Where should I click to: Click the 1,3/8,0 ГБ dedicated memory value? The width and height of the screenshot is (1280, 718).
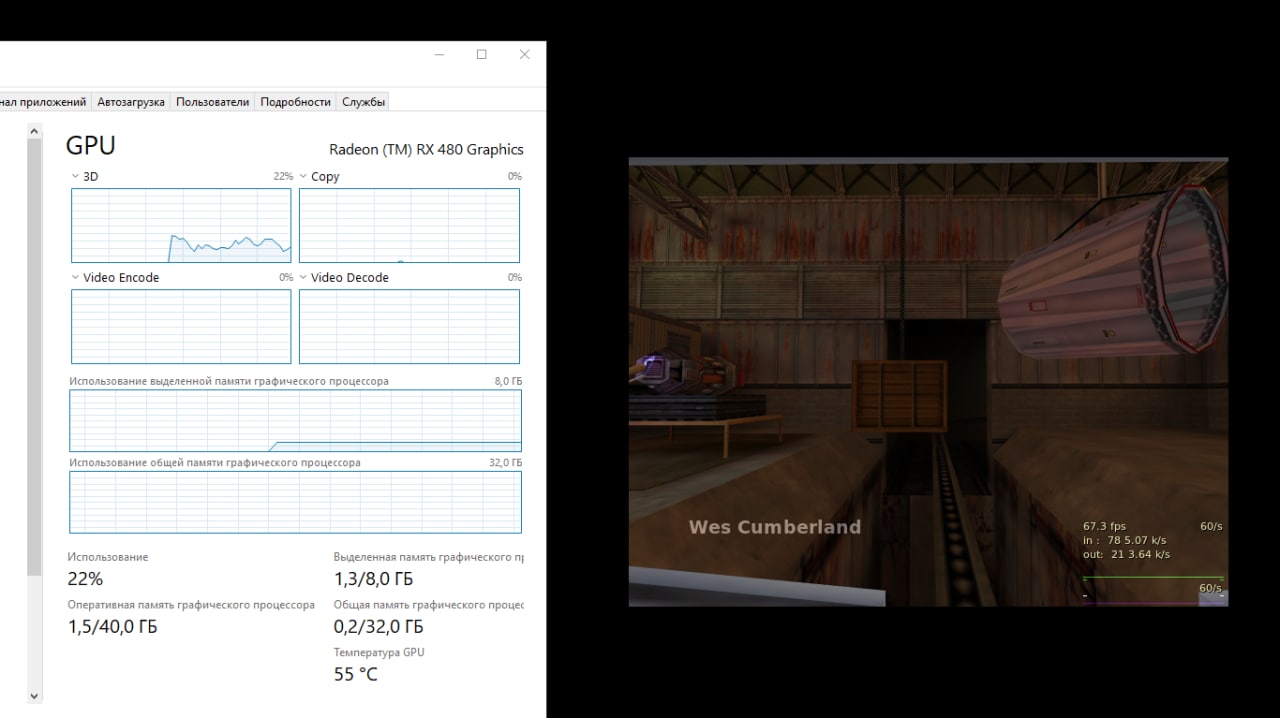373,579
